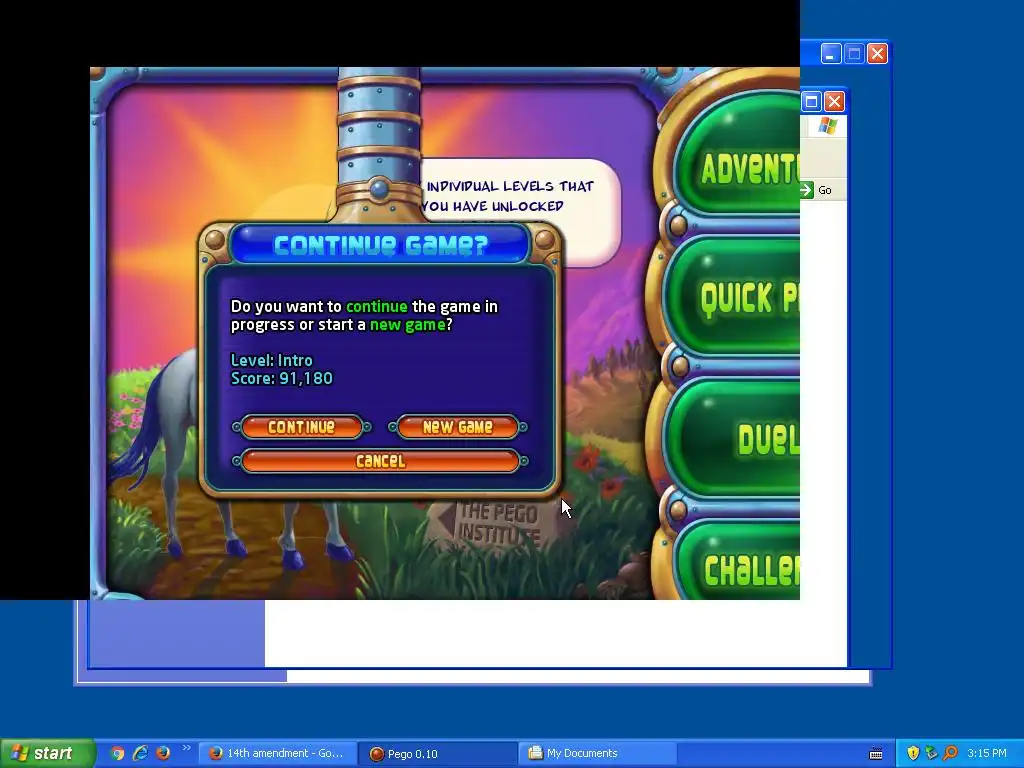Launch Internet Explorer from Quick Launch

[140, 753]
